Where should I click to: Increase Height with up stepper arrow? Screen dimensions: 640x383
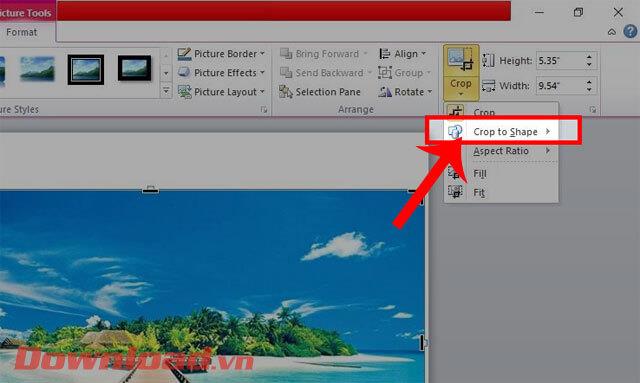[x=589, y=57]
